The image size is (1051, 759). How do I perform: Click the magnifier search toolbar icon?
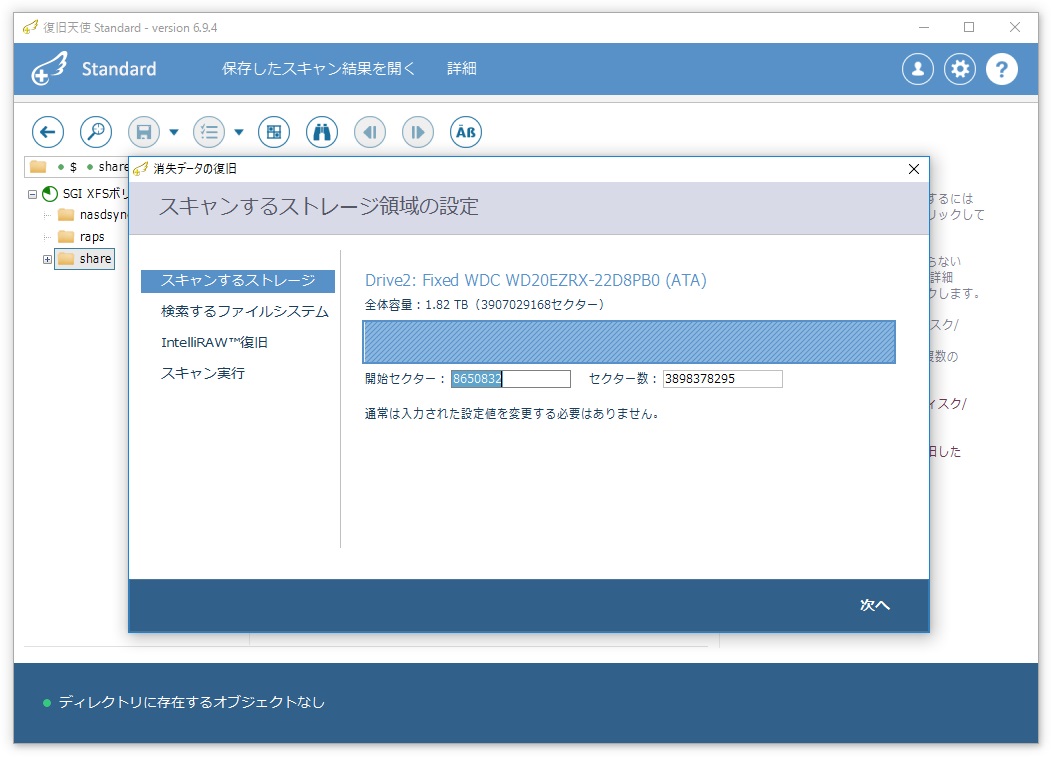click(x=96, y=132)
